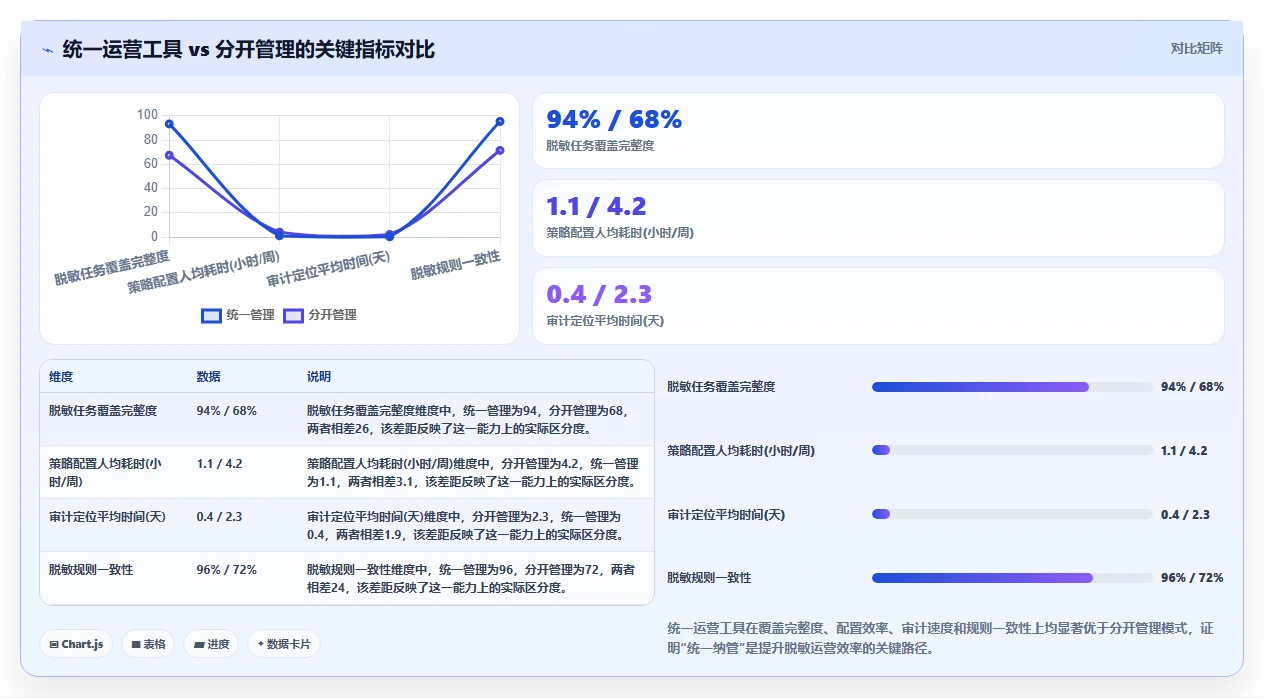1264x698 pixels.
Task: Click 脱敏任务覆盖完整度 label in the first stat card
Action: click(600, 146)
